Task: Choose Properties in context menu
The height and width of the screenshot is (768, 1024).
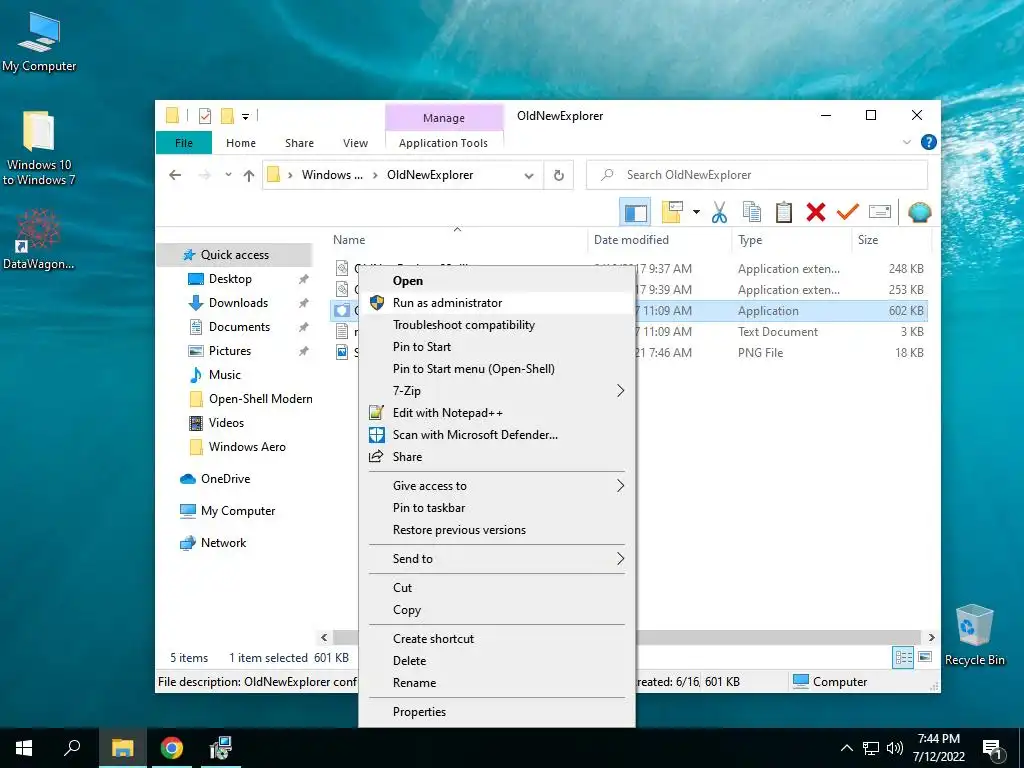Action: click(x=496, y=712)
